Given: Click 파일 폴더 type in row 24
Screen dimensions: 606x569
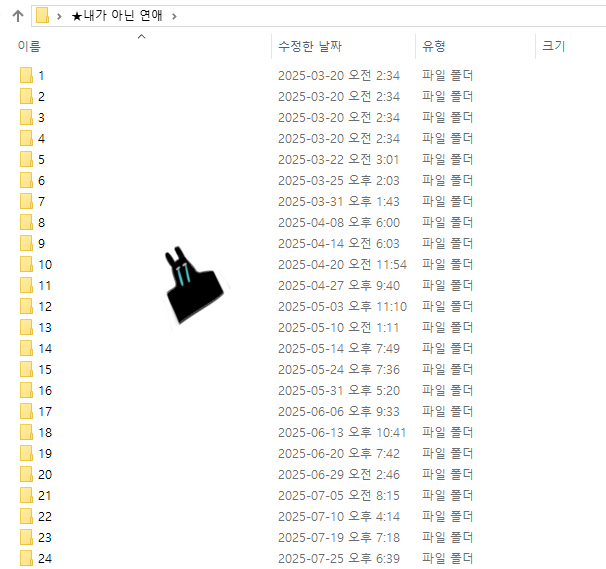Looking at the screenshot, I should 448,558.
